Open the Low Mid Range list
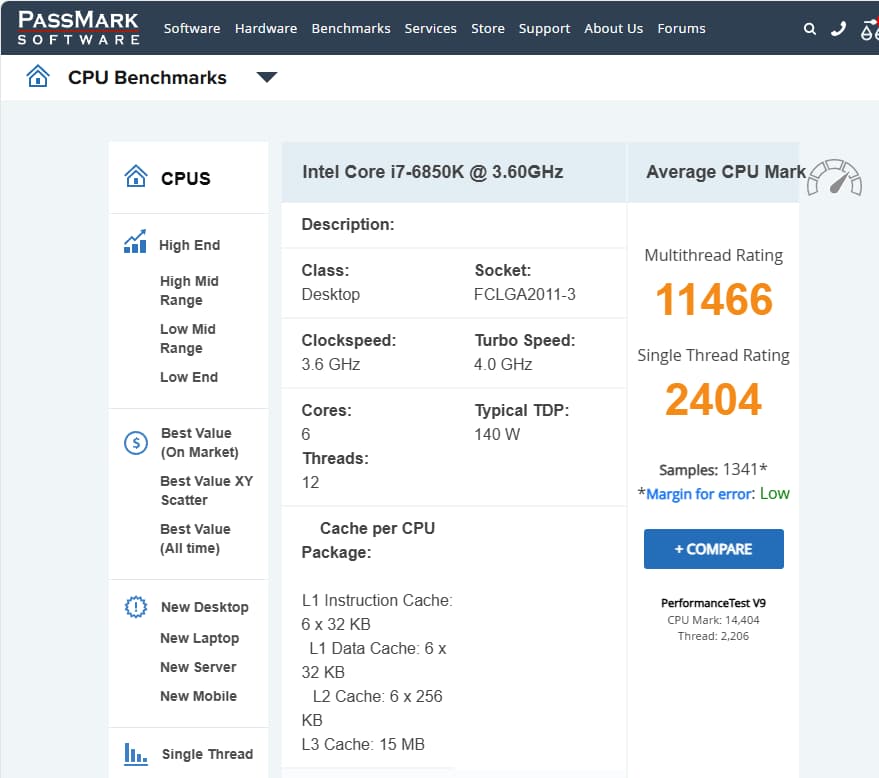Screen dimensions: 879x778 point(188,339)
